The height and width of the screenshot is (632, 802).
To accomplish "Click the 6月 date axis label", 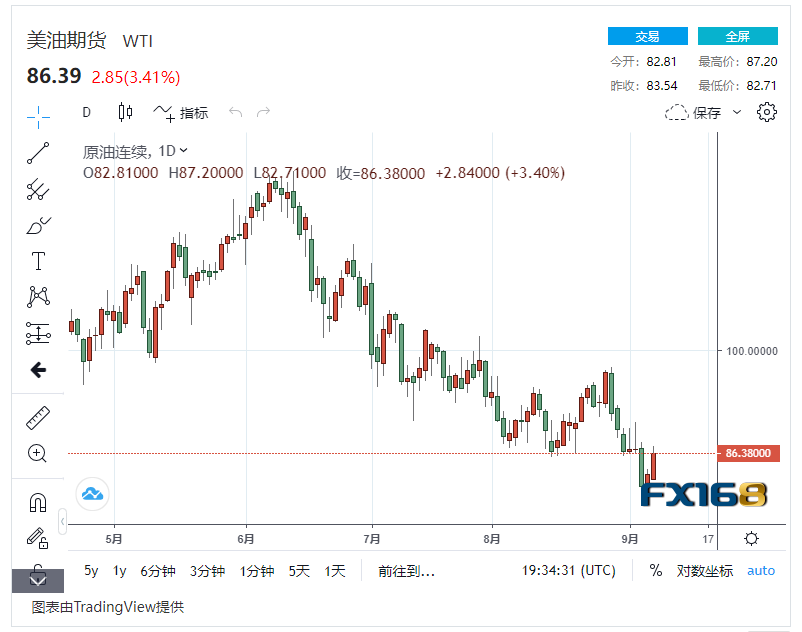I will (246, 539).
